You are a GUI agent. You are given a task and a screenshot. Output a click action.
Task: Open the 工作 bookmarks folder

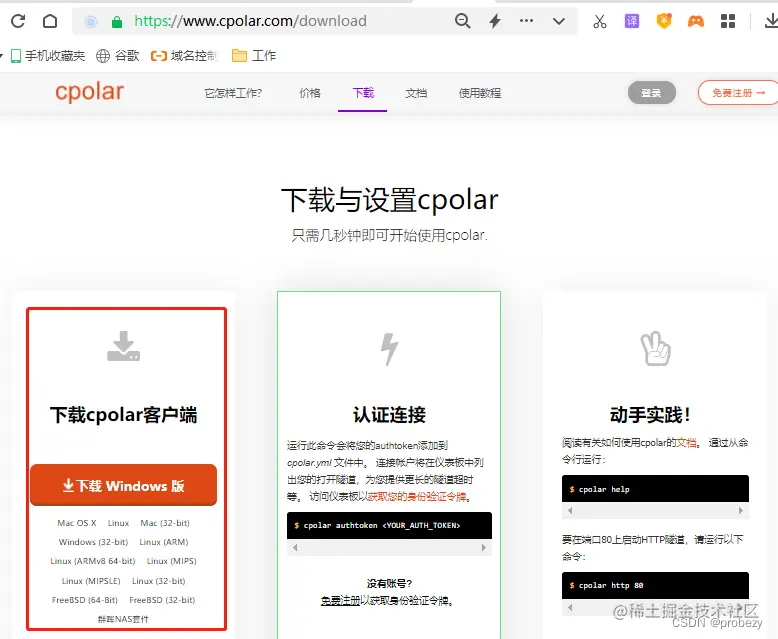pos(254,56)
